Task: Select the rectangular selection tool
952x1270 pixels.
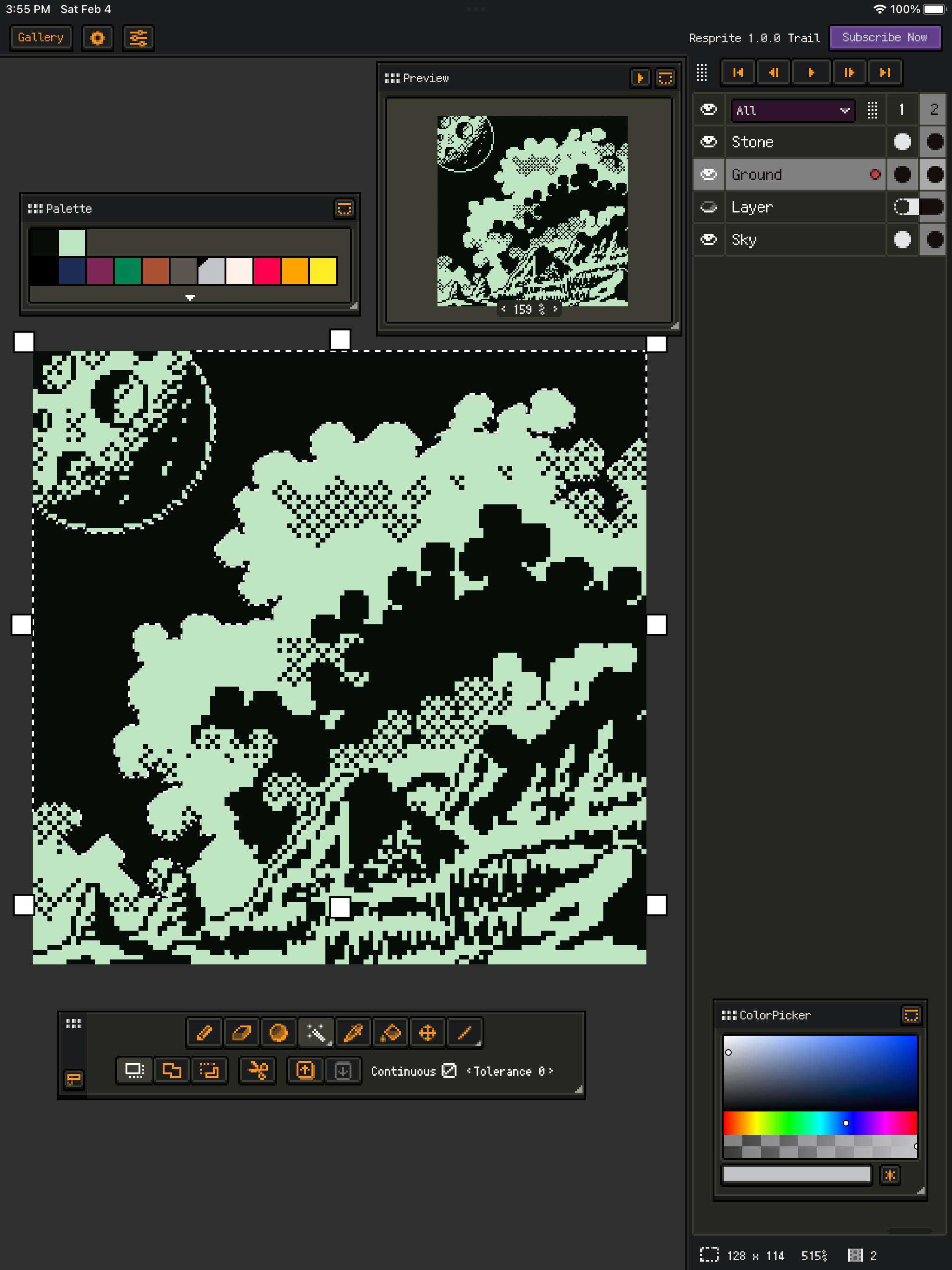Action: (134, 1070)
